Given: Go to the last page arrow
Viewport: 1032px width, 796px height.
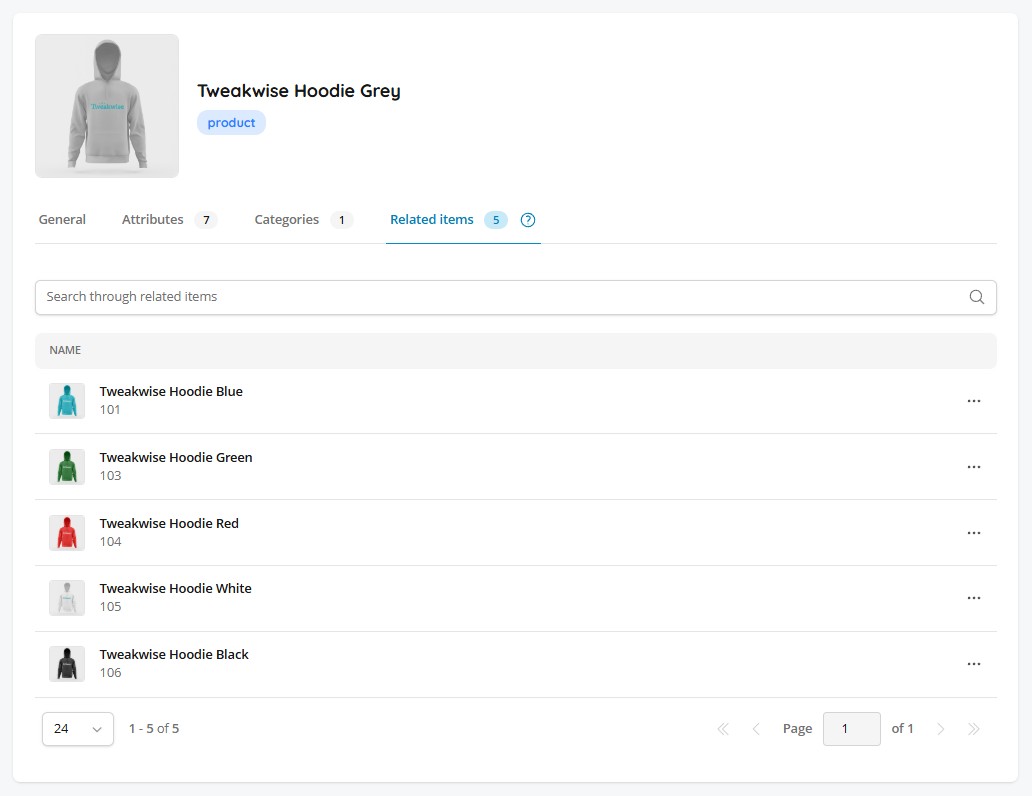Looking at the screenshot, I should (x=973, y=729).
